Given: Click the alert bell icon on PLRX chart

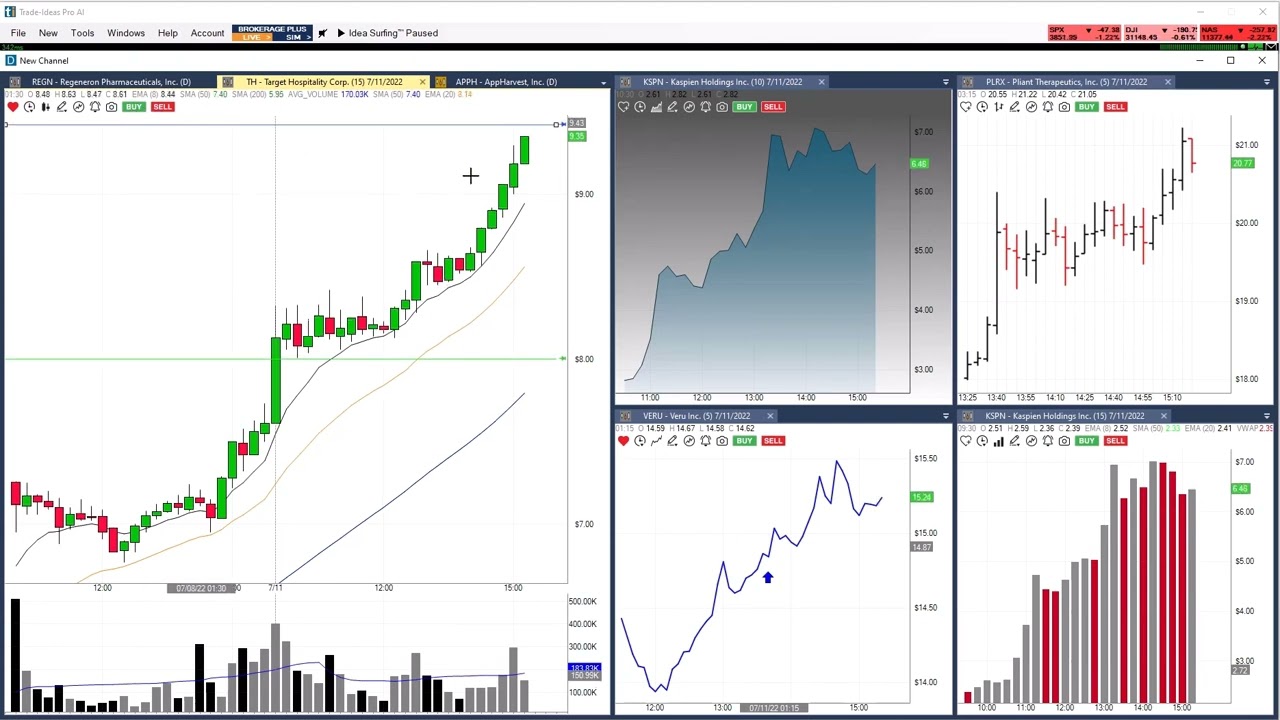Looking at the screenshot, I should tap(1047, 107).
